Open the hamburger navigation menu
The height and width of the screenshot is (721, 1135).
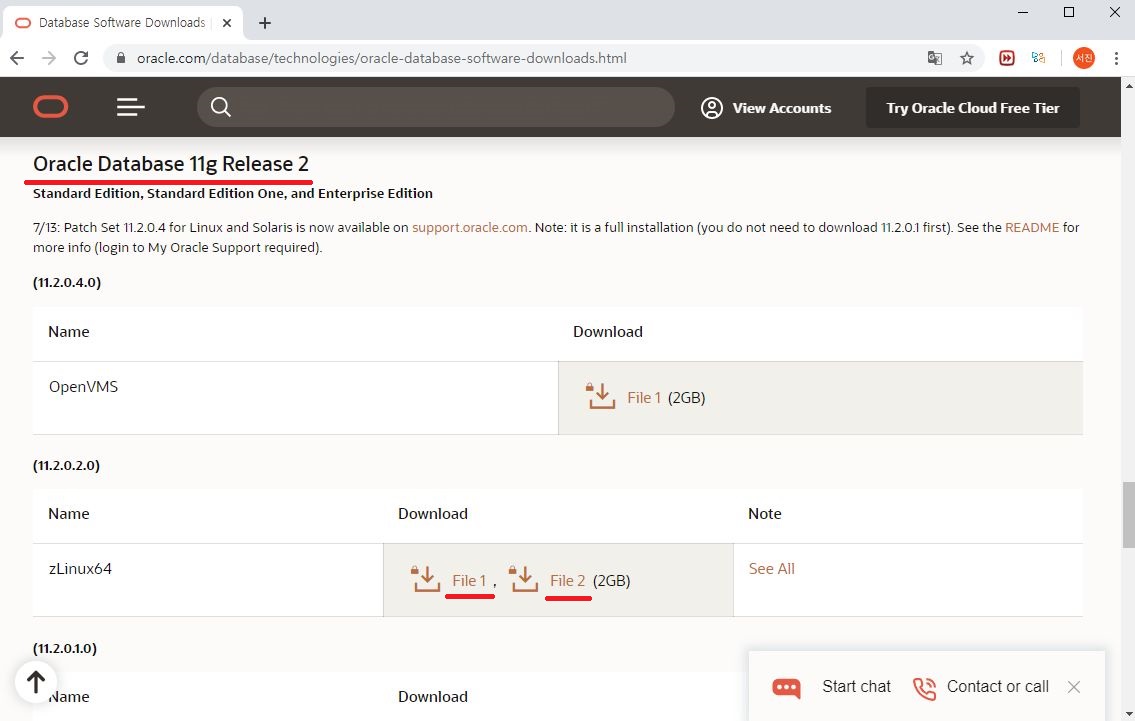(131, 107)
